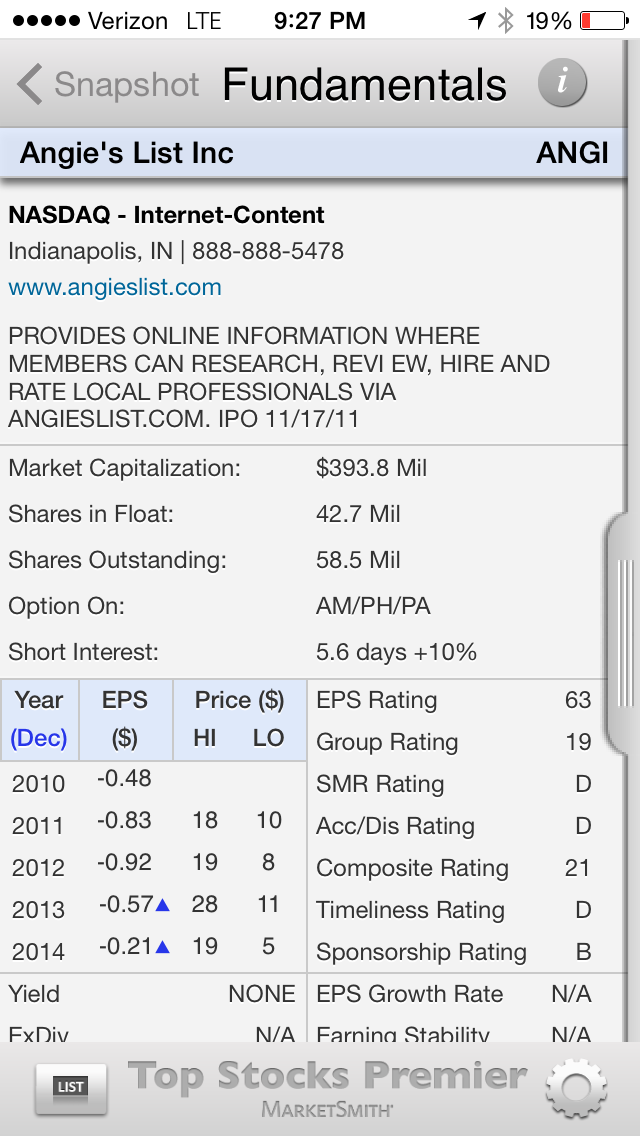Tap the Timeliness Rating row label
The height and width of the screenshot is (1136, 640).
(x=410, y=910)
